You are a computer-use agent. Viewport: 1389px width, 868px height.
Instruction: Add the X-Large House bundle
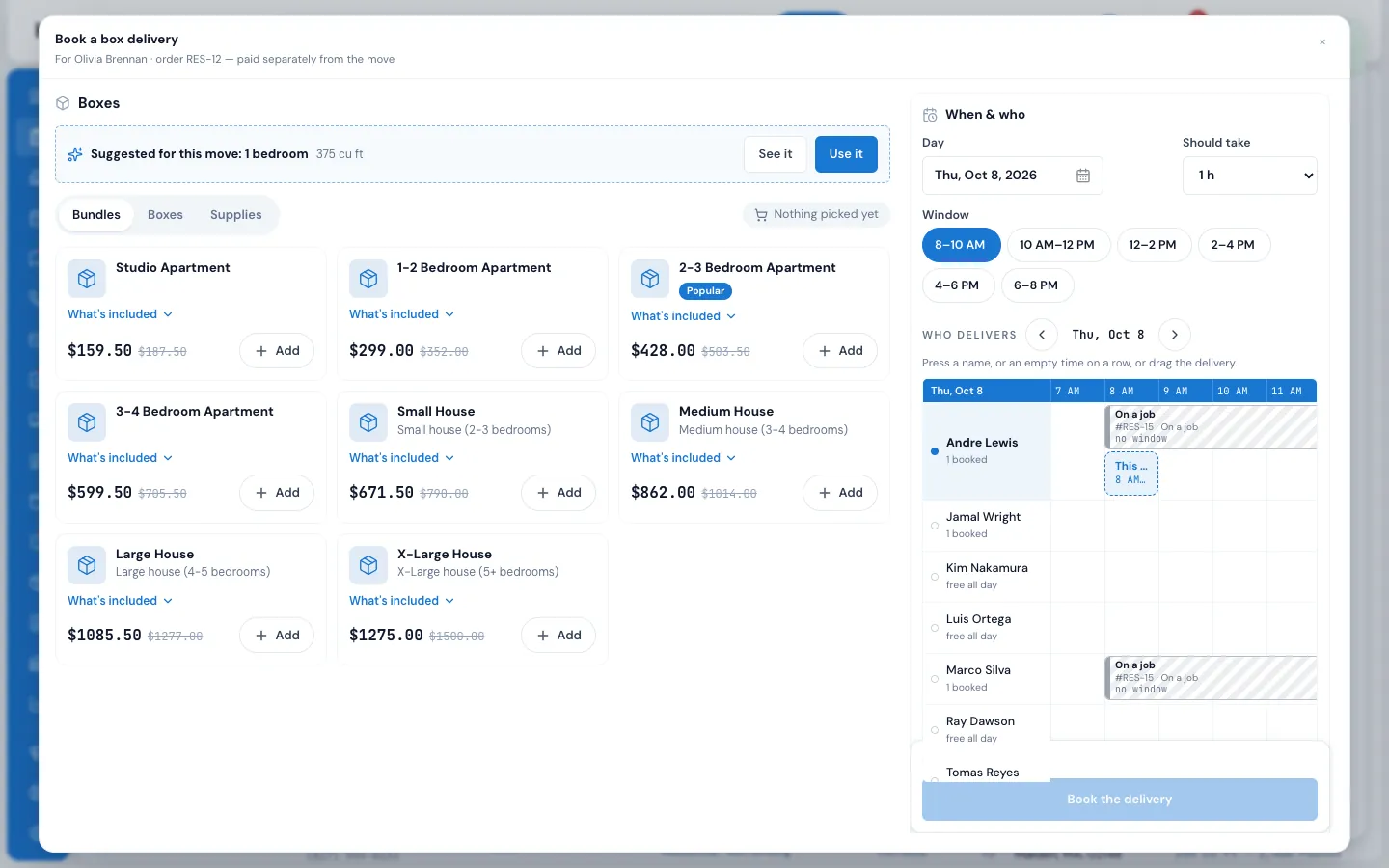[x=558, y=636]
